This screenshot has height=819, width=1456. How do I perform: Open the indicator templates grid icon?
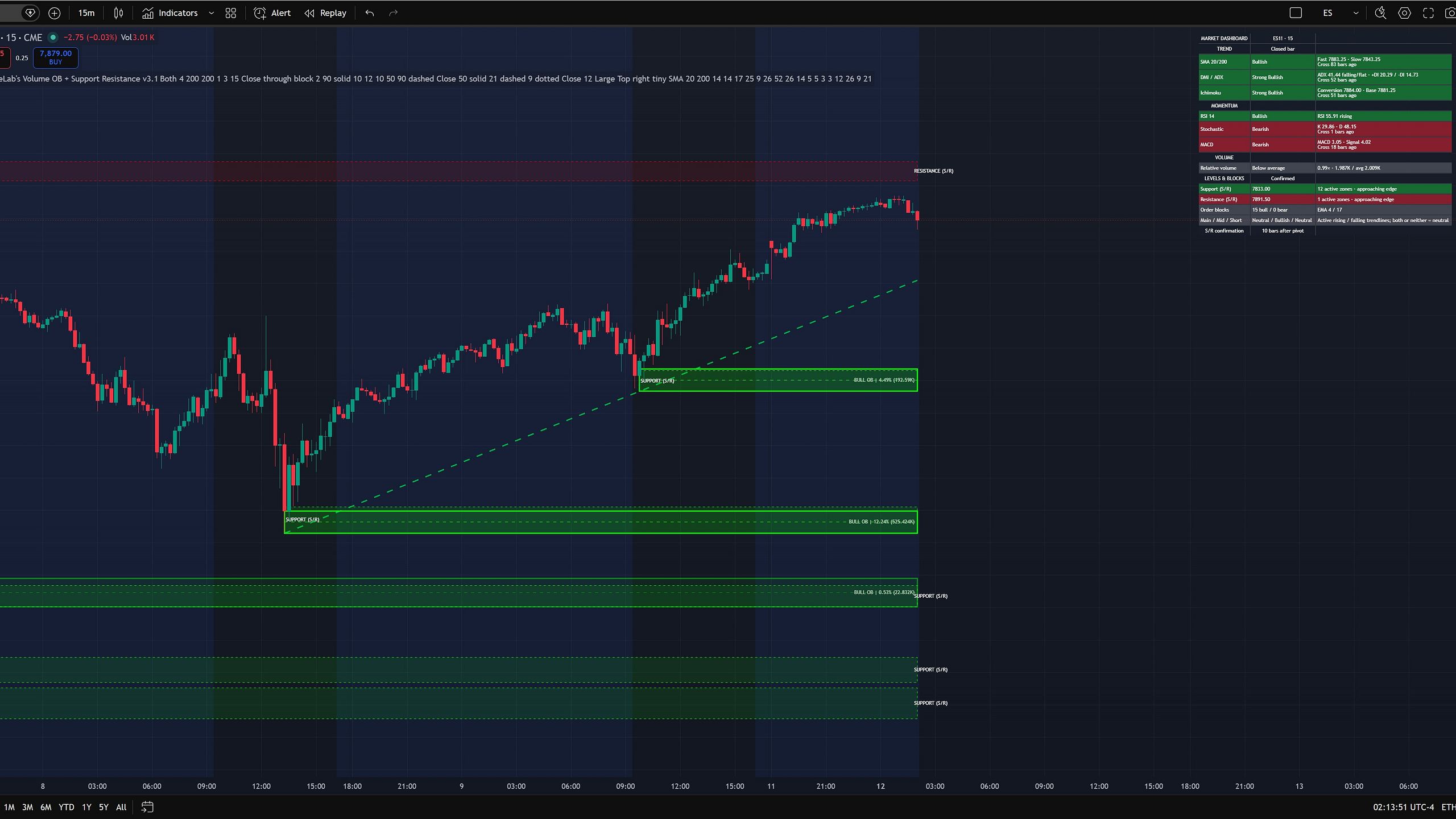point(230,13)
